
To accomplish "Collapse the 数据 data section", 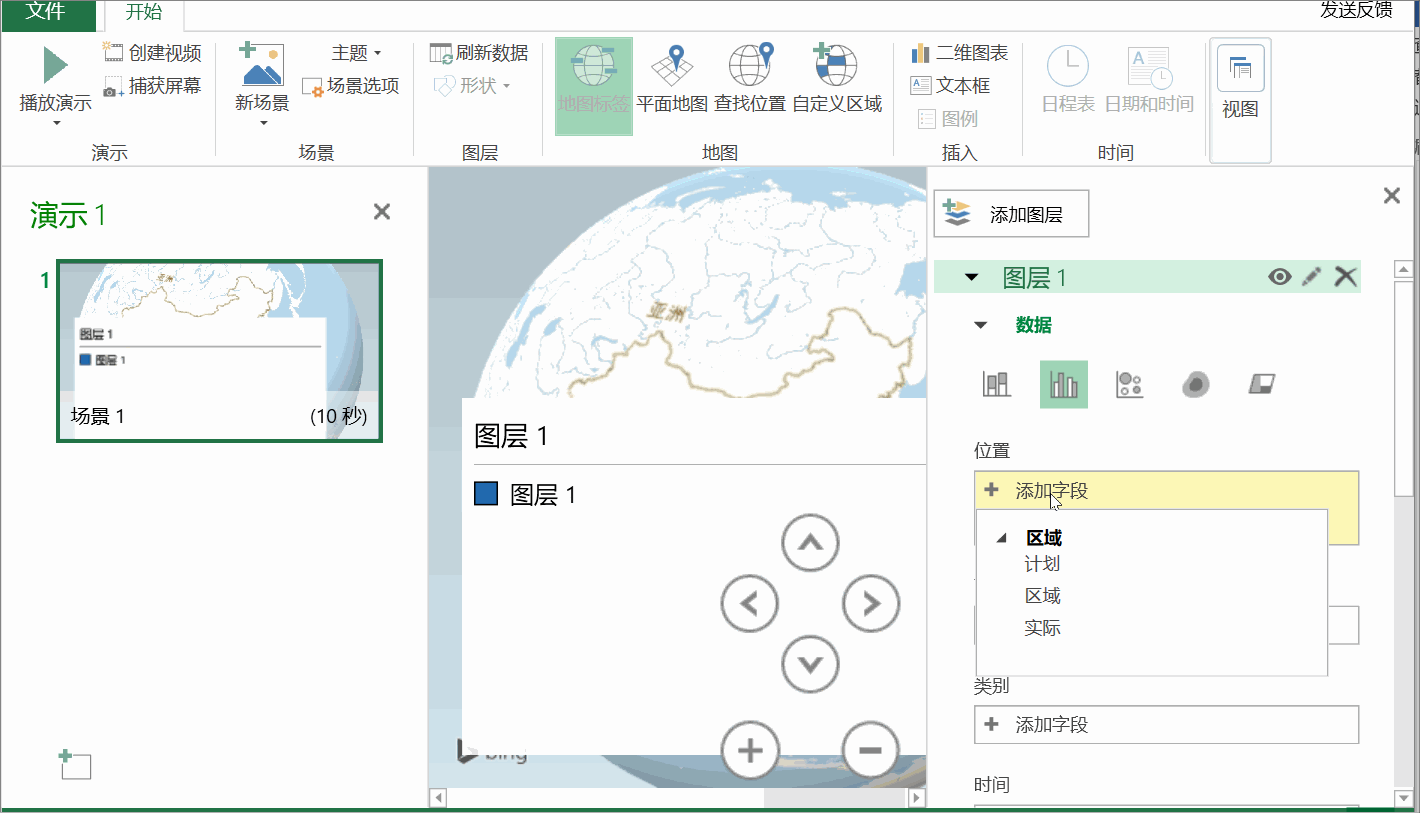I will coord(980,325).
